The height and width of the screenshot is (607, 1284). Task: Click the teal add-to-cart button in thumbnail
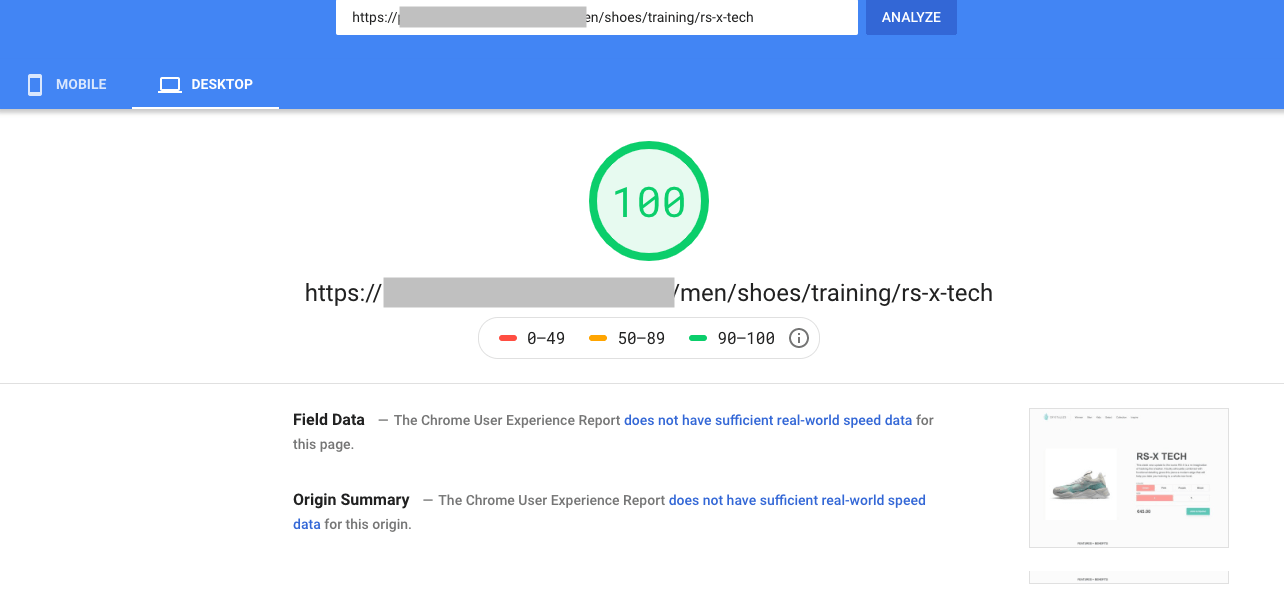1197,511
